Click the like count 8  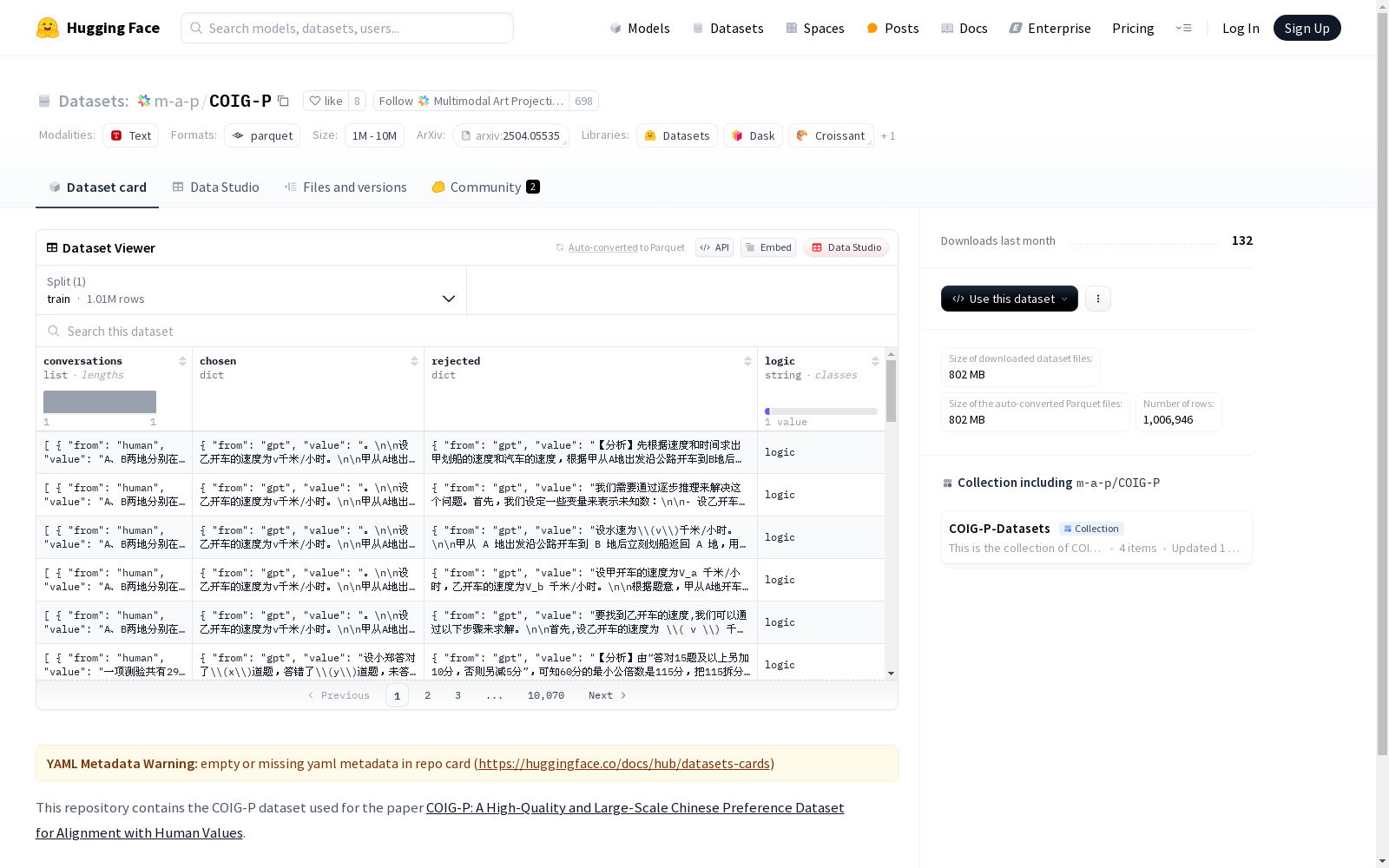[x=357, y=101]
